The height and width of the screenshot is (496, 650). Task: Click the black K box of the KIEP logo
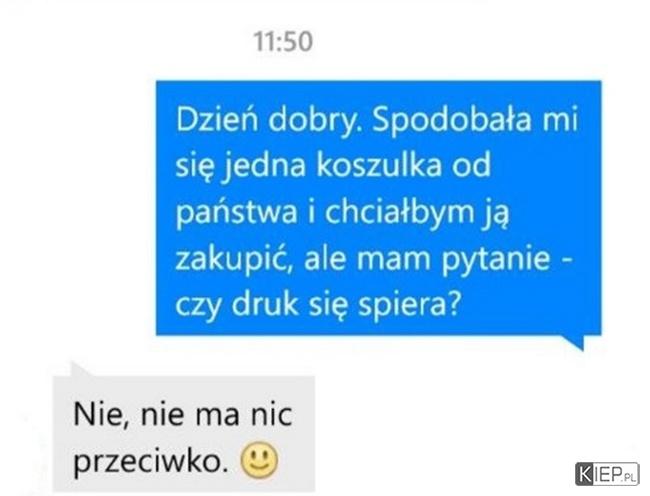[x=585, y=474]
